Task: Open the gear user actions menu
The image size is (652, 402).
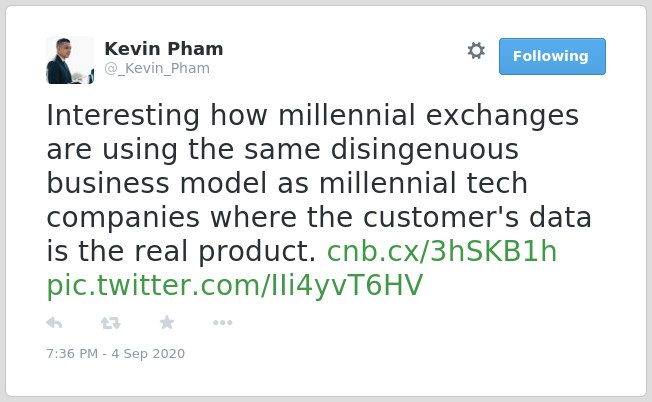Action: click(476, 51)
